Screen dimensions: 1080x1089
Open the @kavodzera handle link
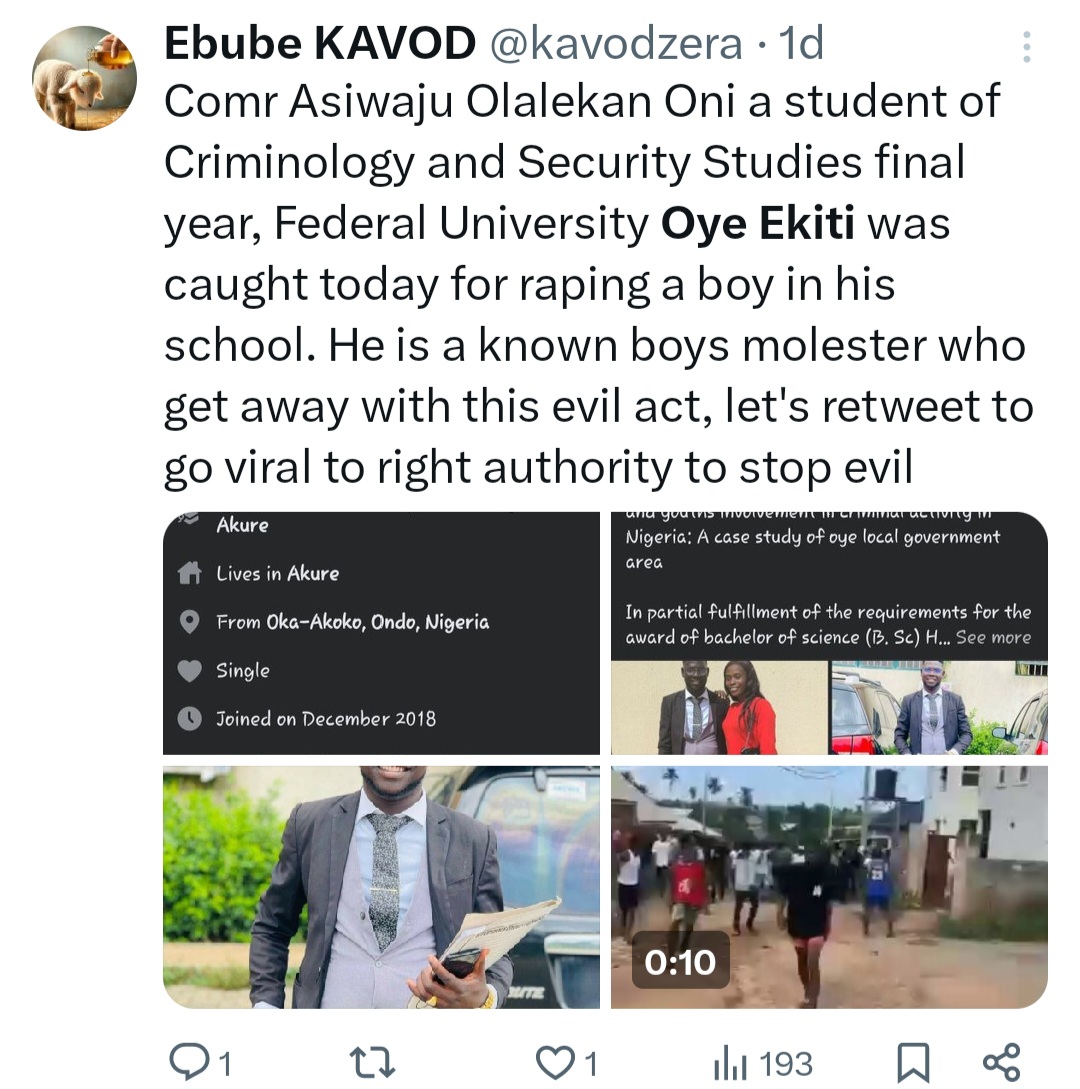615,43
